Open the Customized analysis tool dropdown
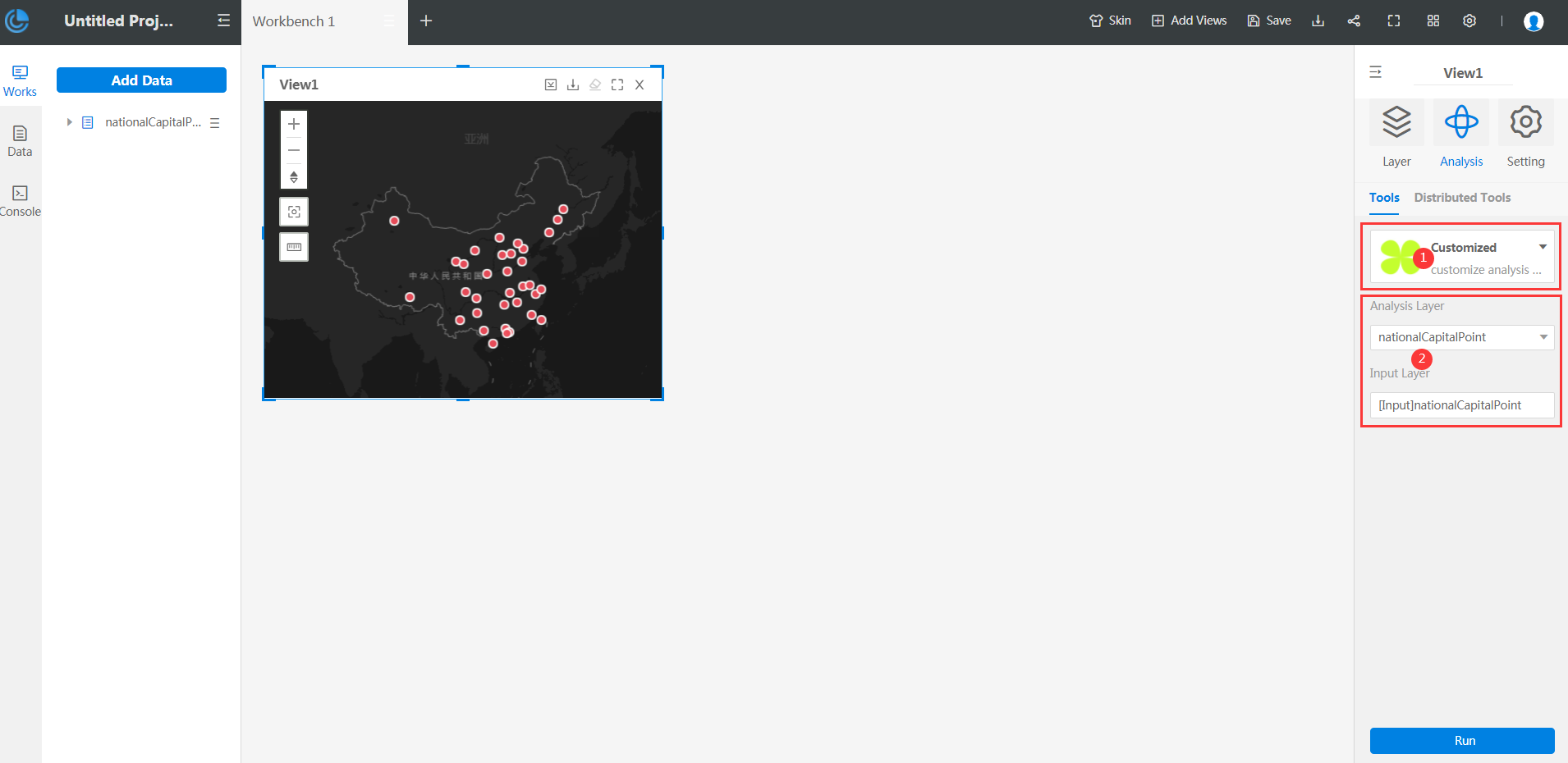 1543,247
